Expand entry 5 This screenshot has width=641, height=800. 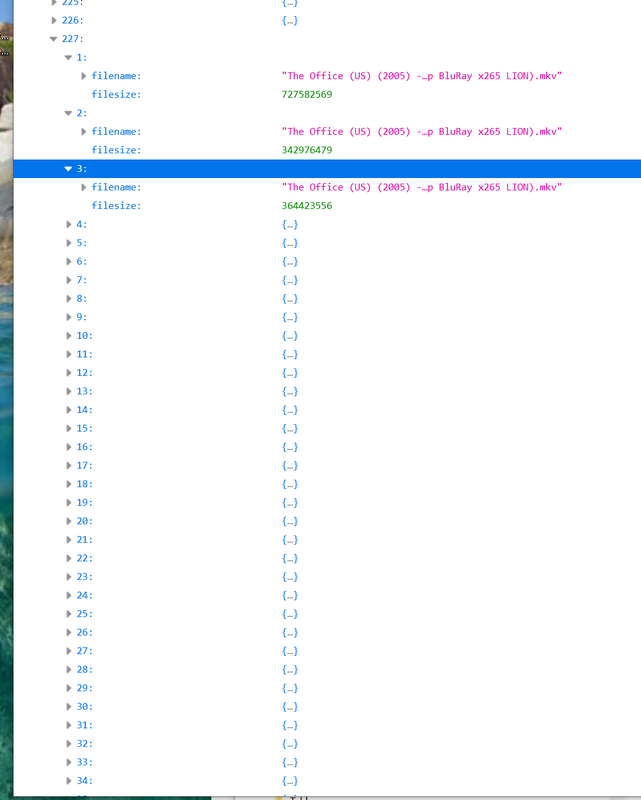pyautogui.click(x=69, y=243)
